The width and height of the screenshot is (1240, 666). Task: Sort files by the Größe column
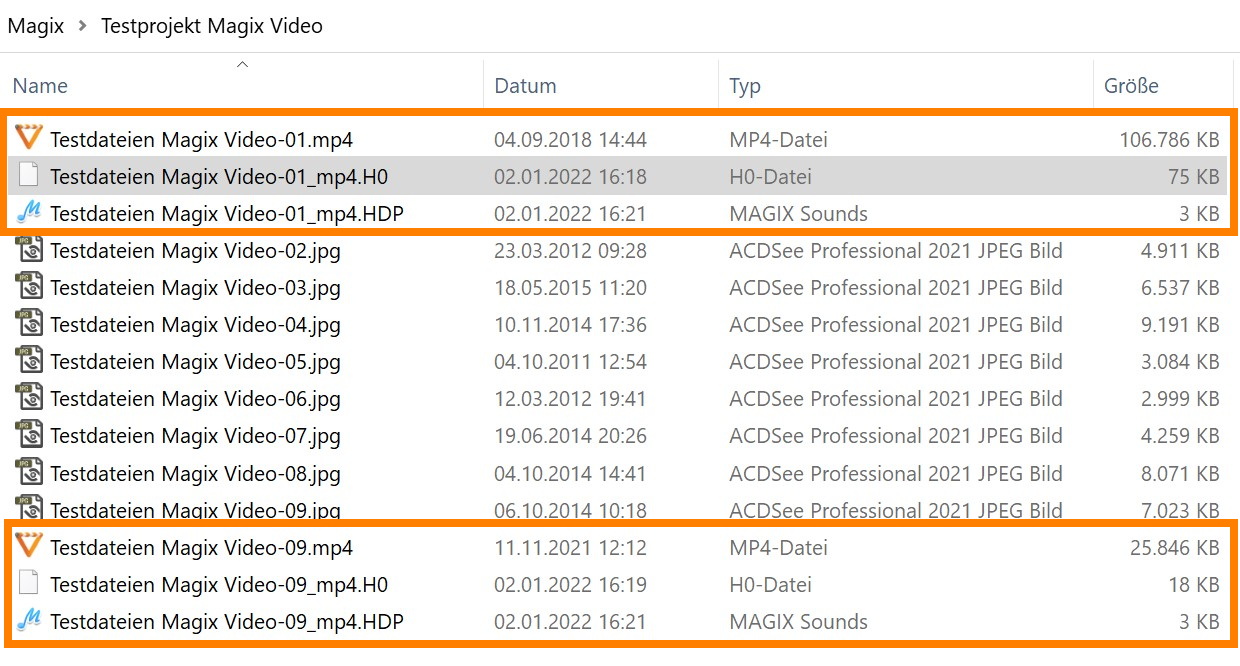[x=1131, y=86]
